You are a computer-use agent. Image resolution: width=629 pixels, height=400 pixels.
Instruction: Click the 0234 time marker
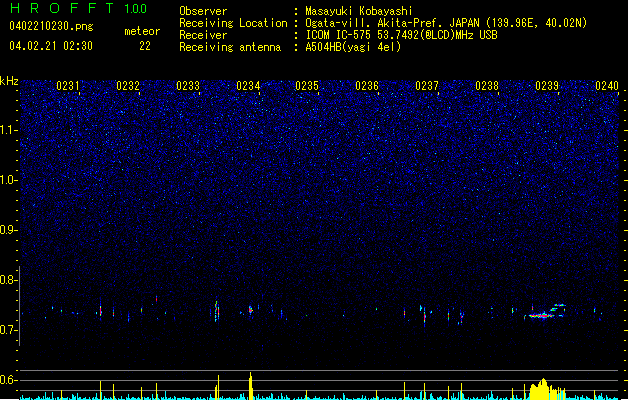pyautogui.click(x=248, y=86)
